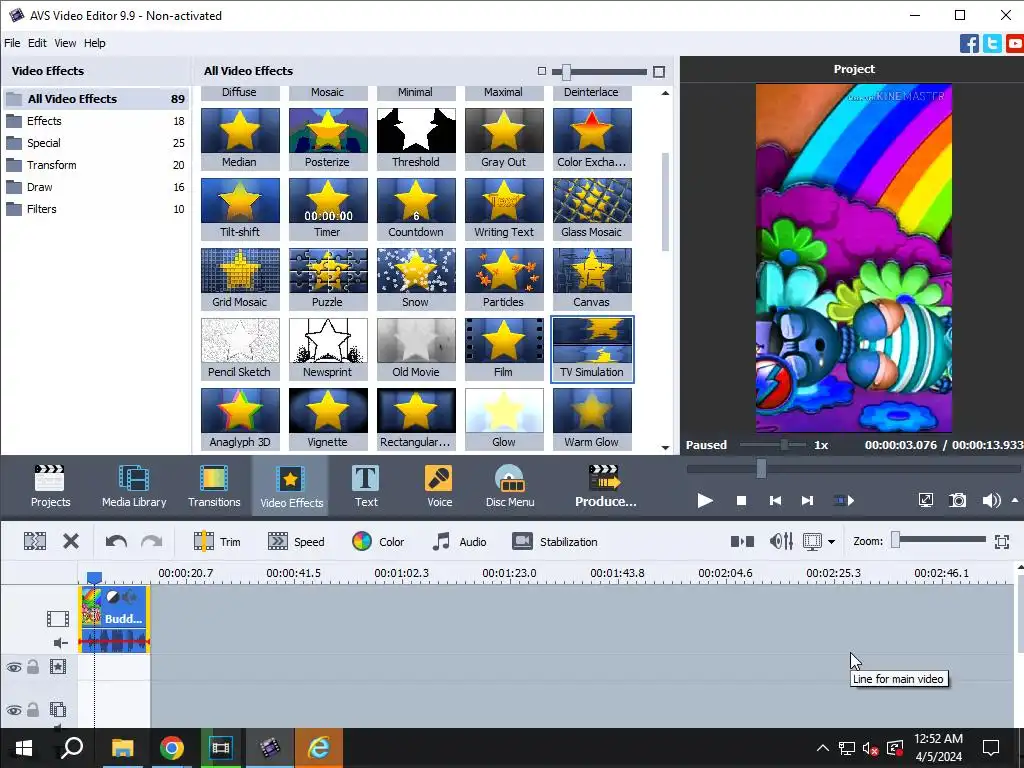Viewport: 1024px width, 768px height.
Task: Adjust the playback speed slider
Action: (x=783, y=445)
